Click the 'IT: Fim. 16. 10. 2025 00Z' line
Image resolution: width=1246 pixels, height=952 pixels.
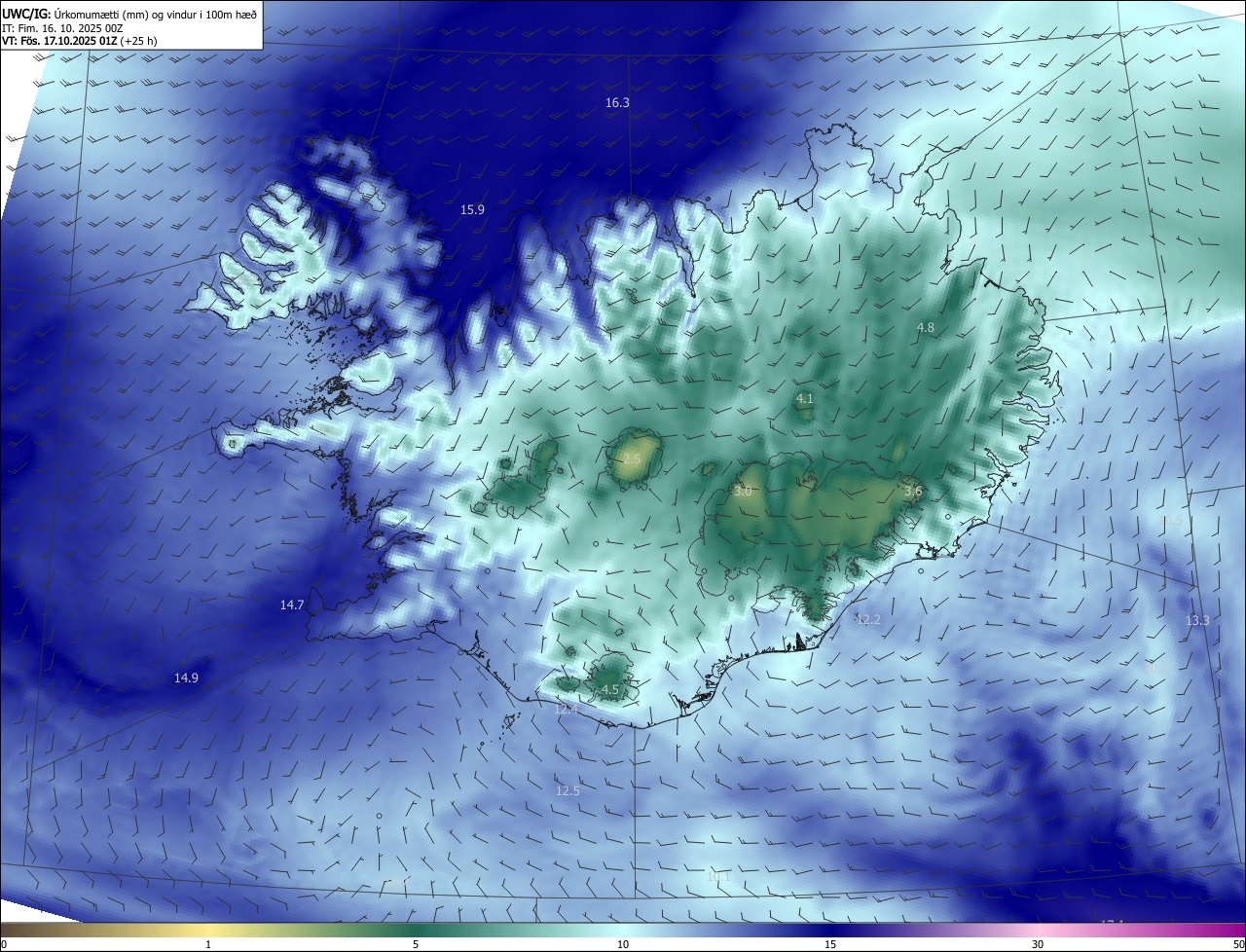62,28
